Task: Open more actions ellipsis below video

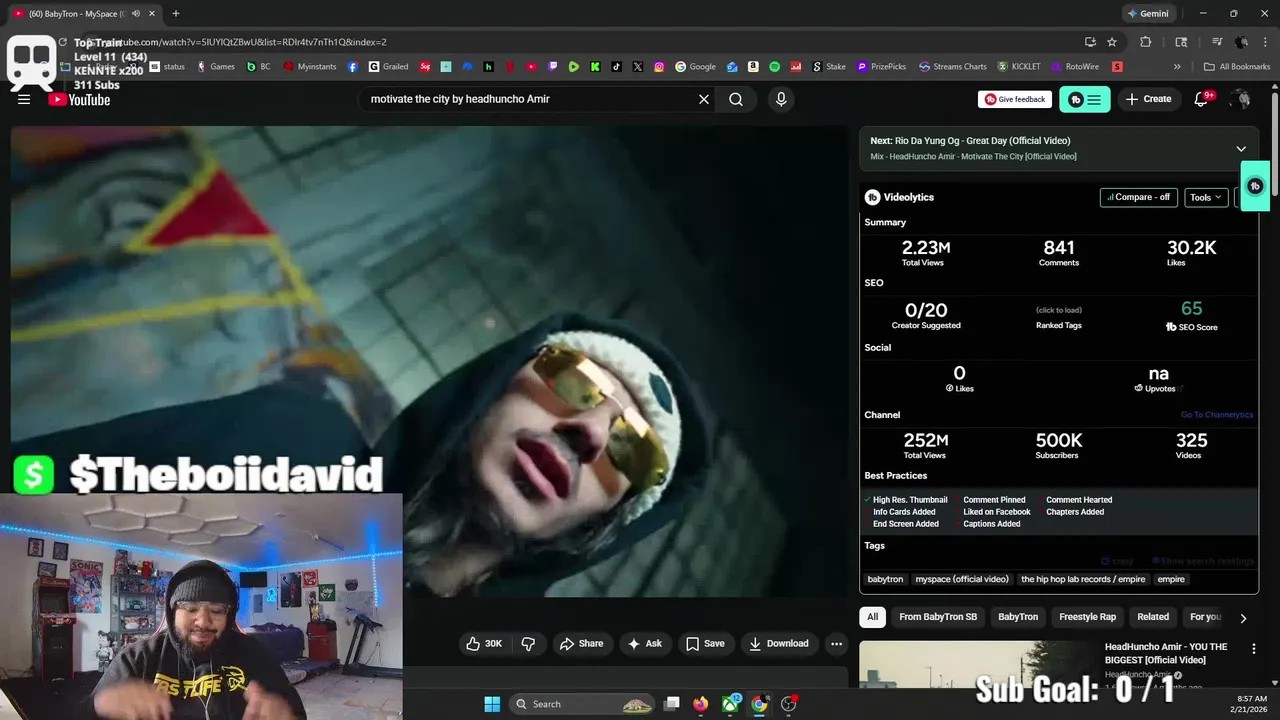Action: pyautogui.click(x=836, y=644)
